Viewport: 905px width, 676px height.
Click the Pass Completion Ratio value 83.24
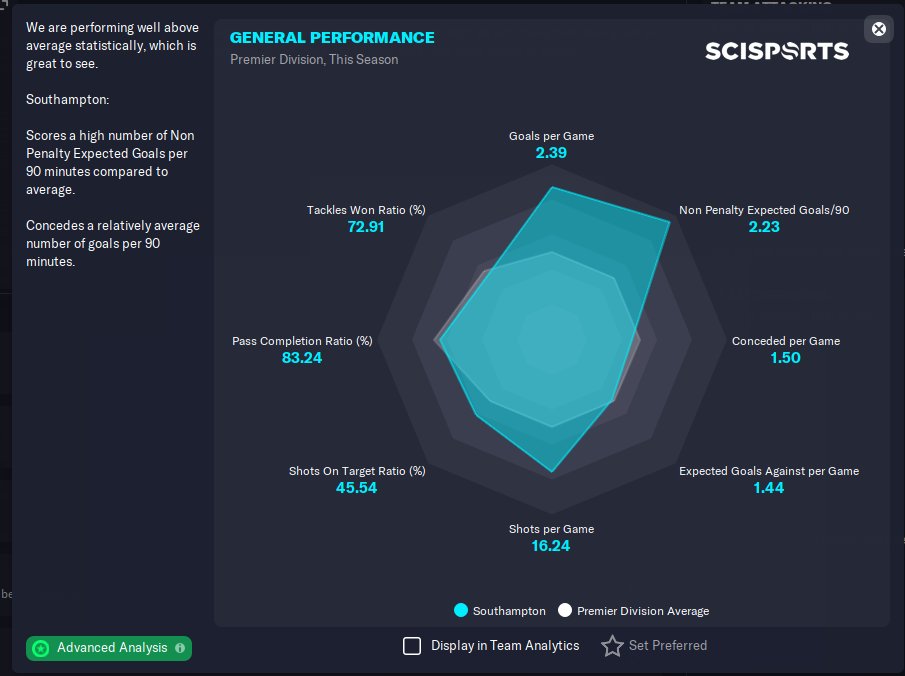click(x=302, y=358)
